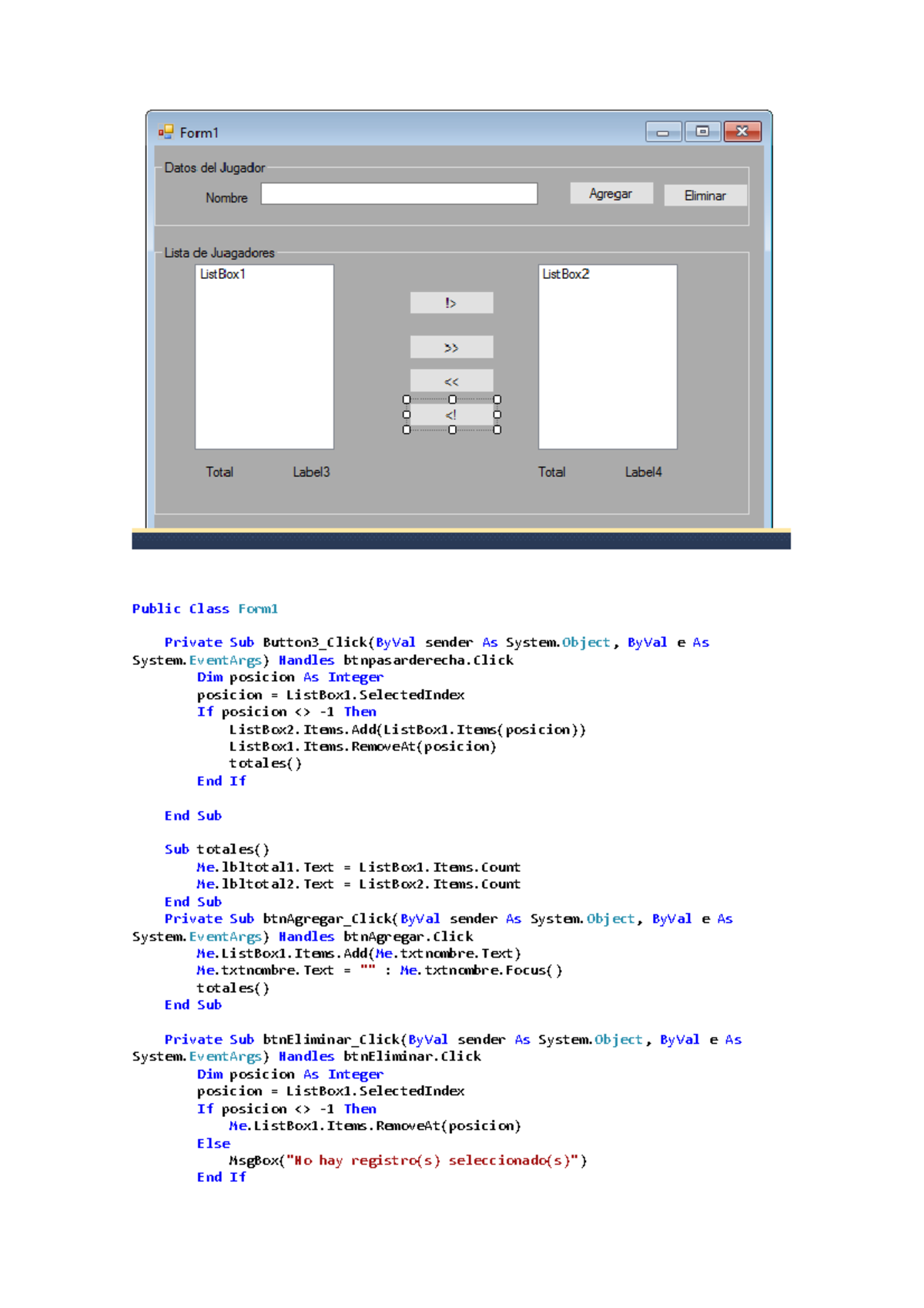
Task: Select the '<!' move-left button
Action: [x=451, y=415]
